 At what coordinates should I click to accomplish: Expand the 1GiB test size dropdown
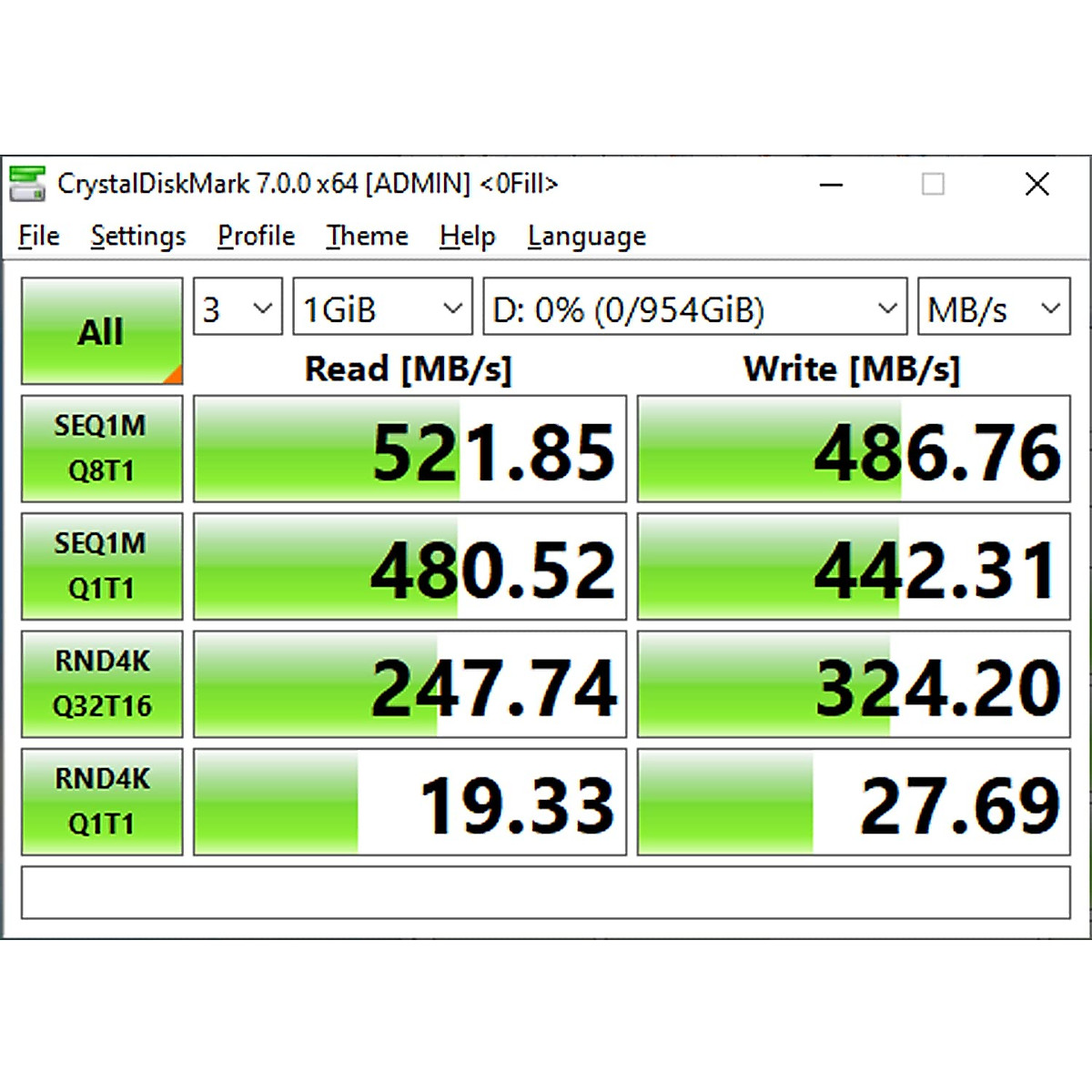(x=382, y=309)
